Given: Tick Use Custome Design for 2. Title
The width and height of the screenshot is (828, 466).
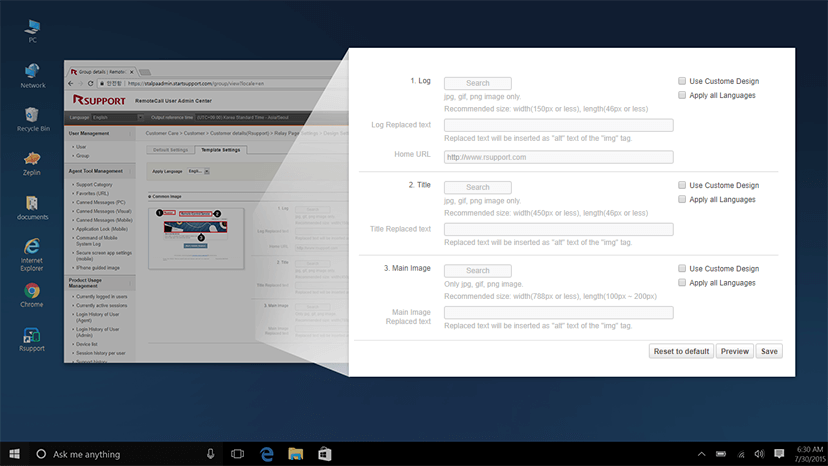Looking at the screenshot, I should click(682, 185).
